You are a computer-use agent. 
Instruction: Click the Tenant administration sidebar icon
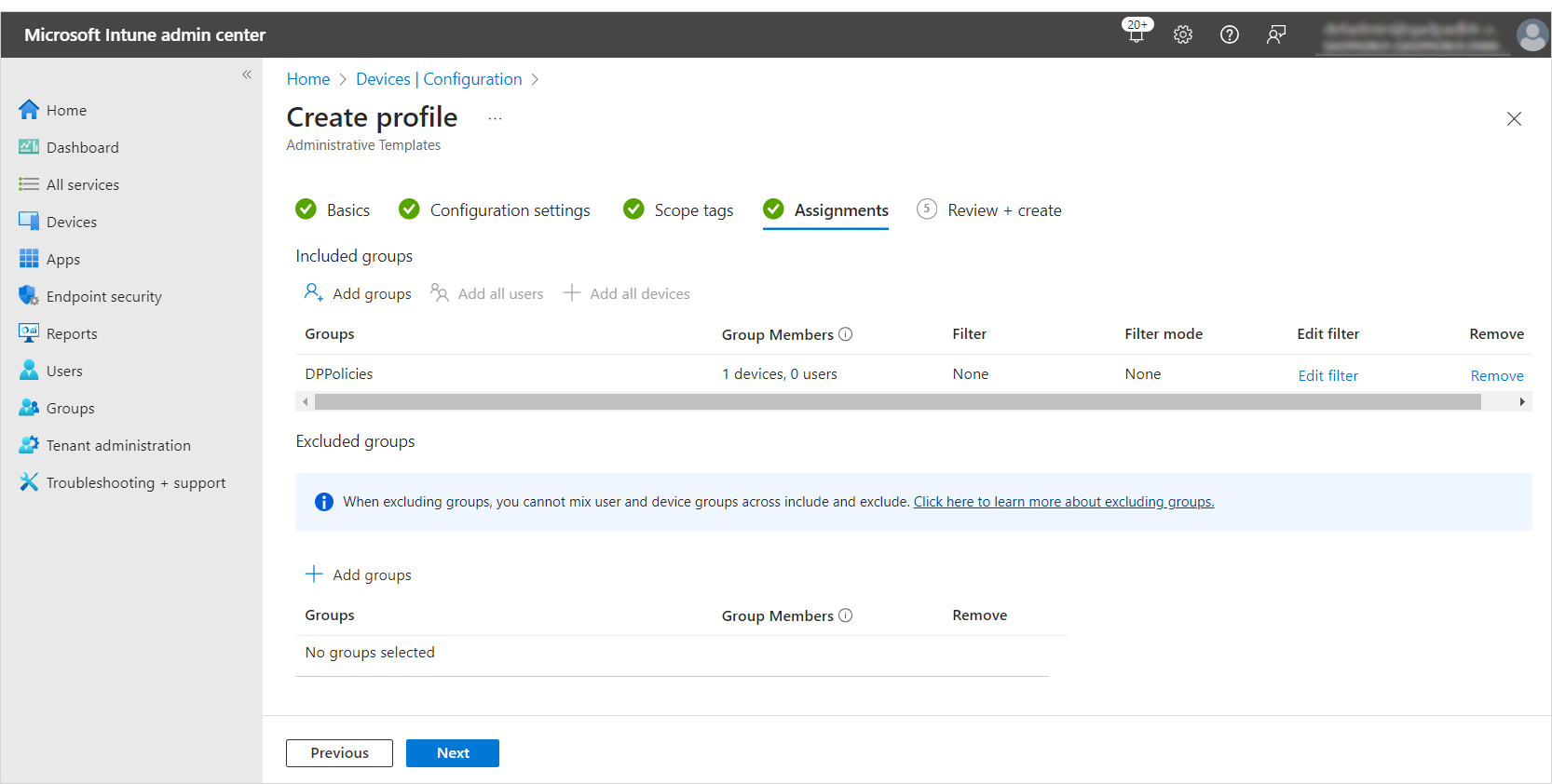(x=29, y=445)
